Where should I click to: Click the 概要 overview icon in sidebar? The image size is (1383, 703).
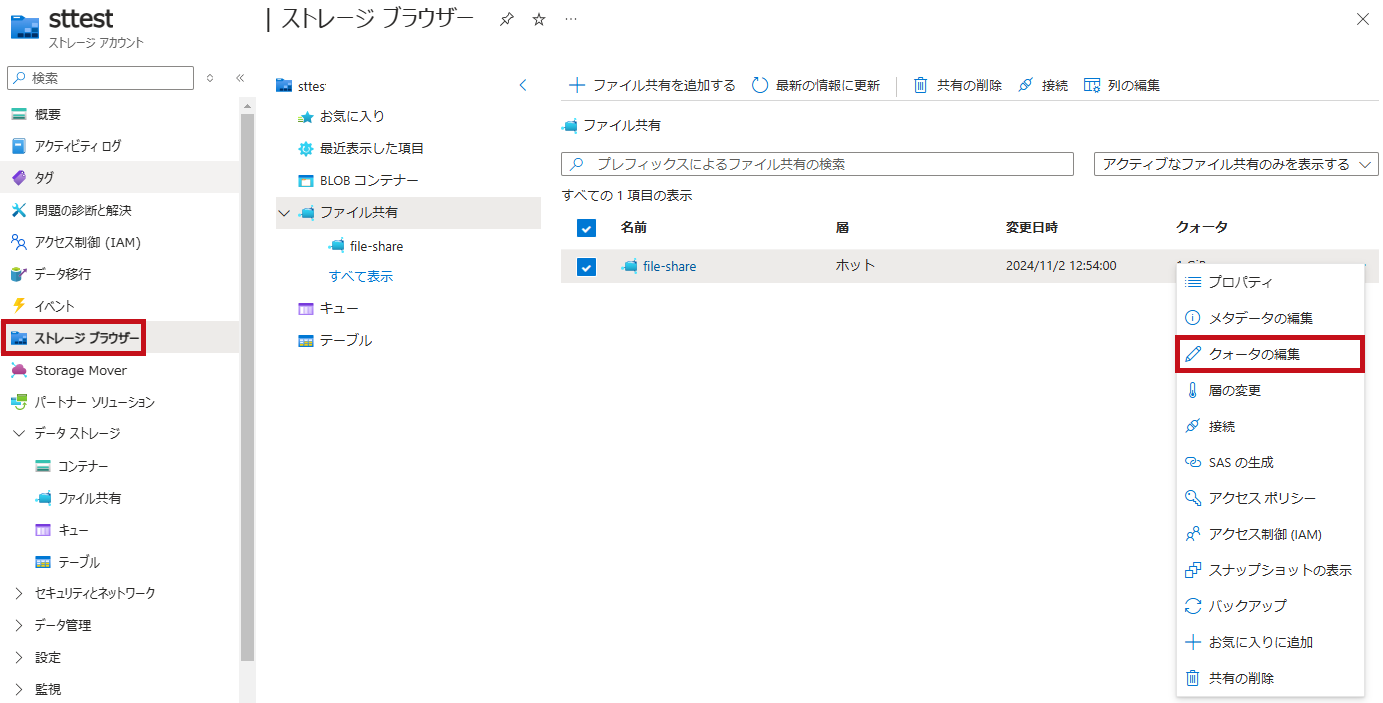coord(18,114)
